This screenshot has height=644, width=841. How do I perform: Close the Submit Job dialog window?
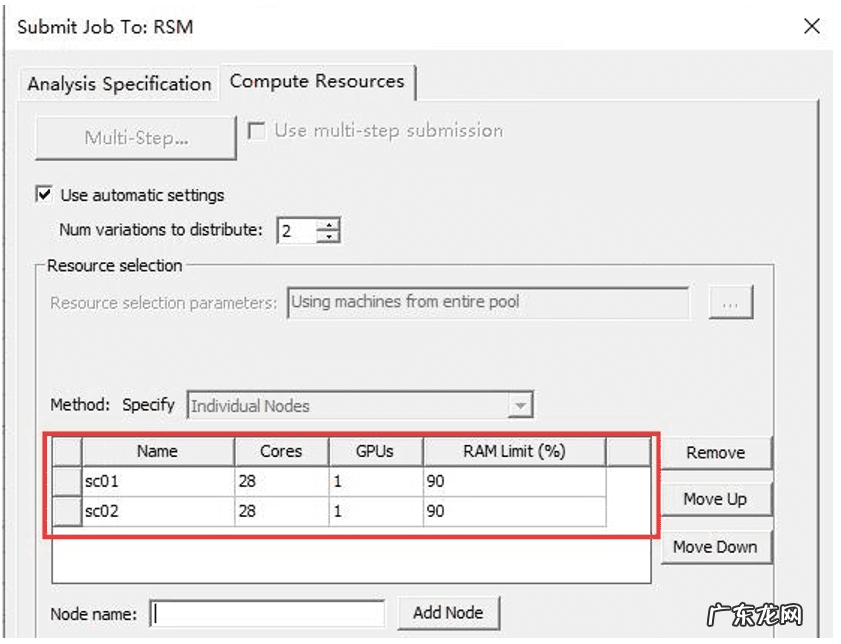pos(812,27)
